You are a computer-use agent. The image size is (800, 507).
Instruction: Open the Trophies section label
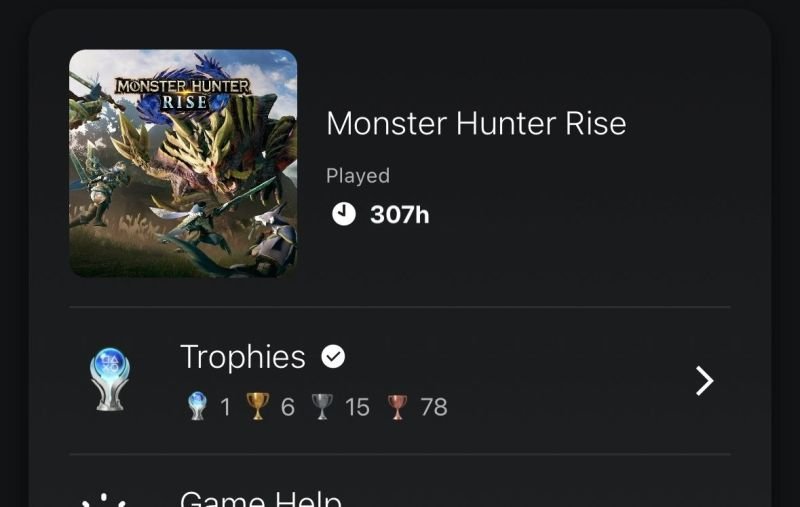pos(242,357)
